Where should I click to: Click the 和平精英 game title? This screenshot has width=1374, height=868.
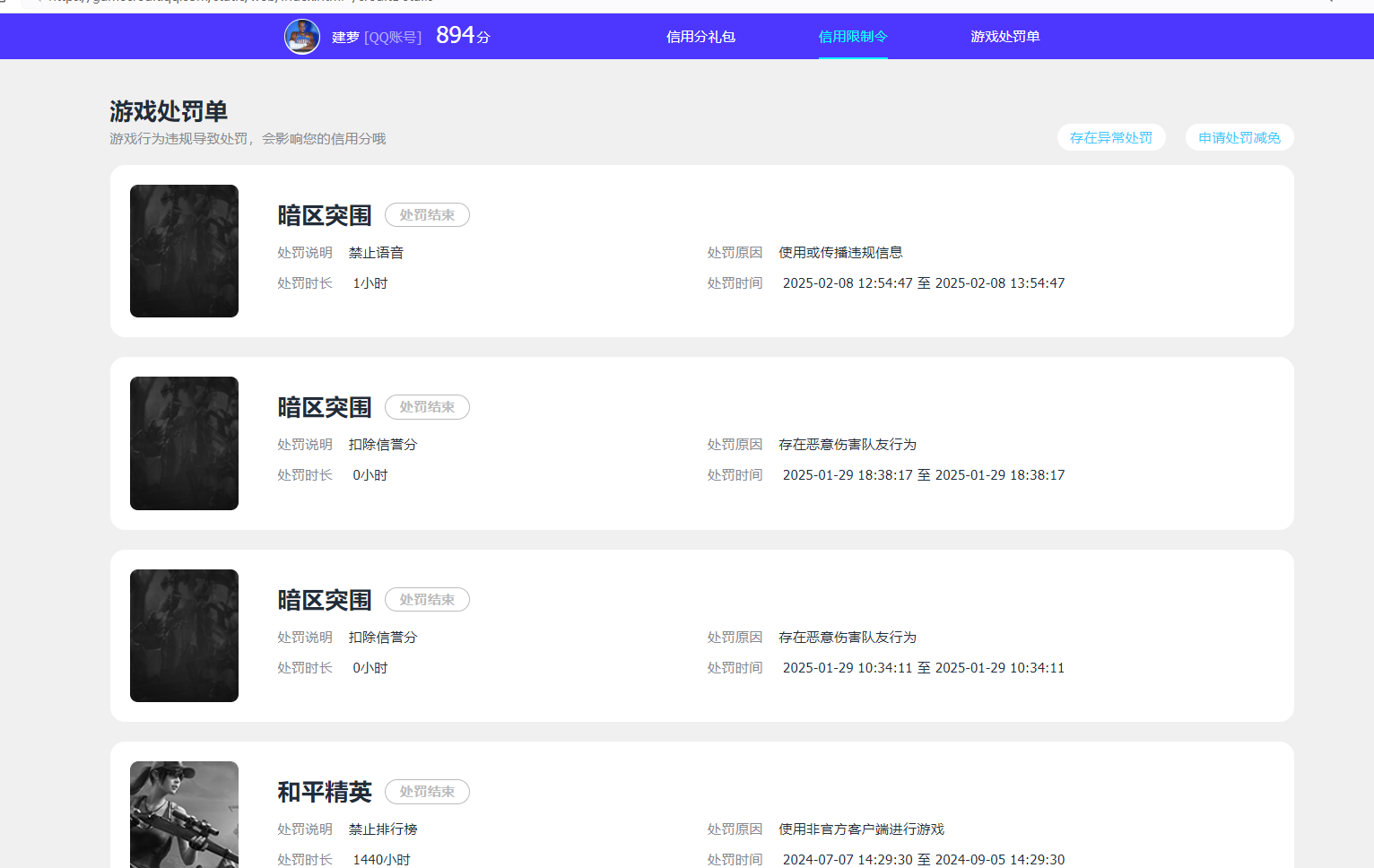click(324, 792)
